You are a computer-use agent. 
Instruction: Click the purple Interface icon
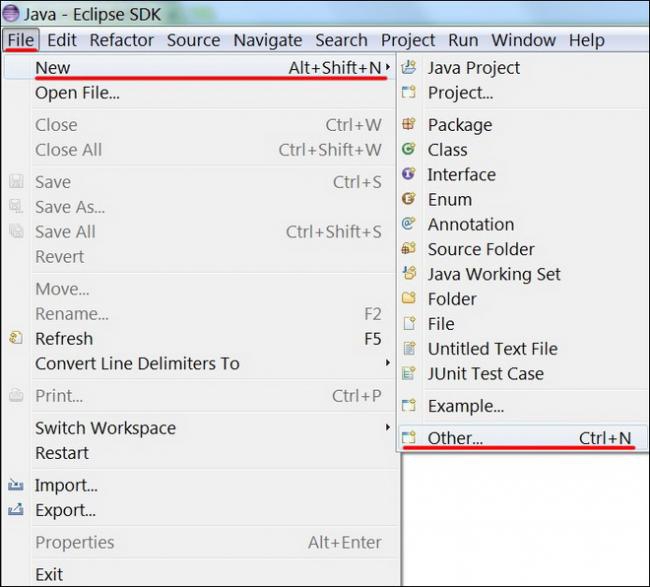click(408, 174)
